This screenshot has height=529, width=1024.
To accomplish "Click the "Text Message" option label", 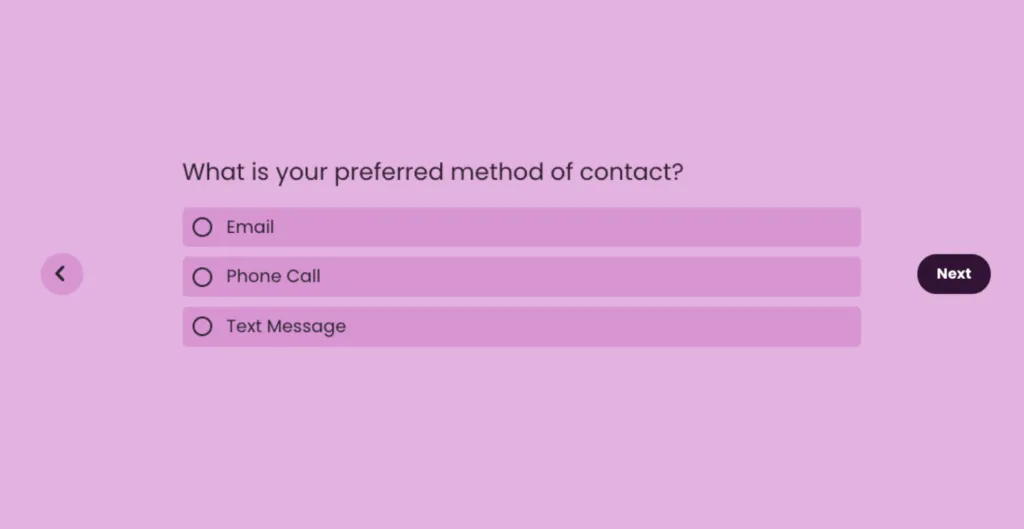I will point(286,327).
